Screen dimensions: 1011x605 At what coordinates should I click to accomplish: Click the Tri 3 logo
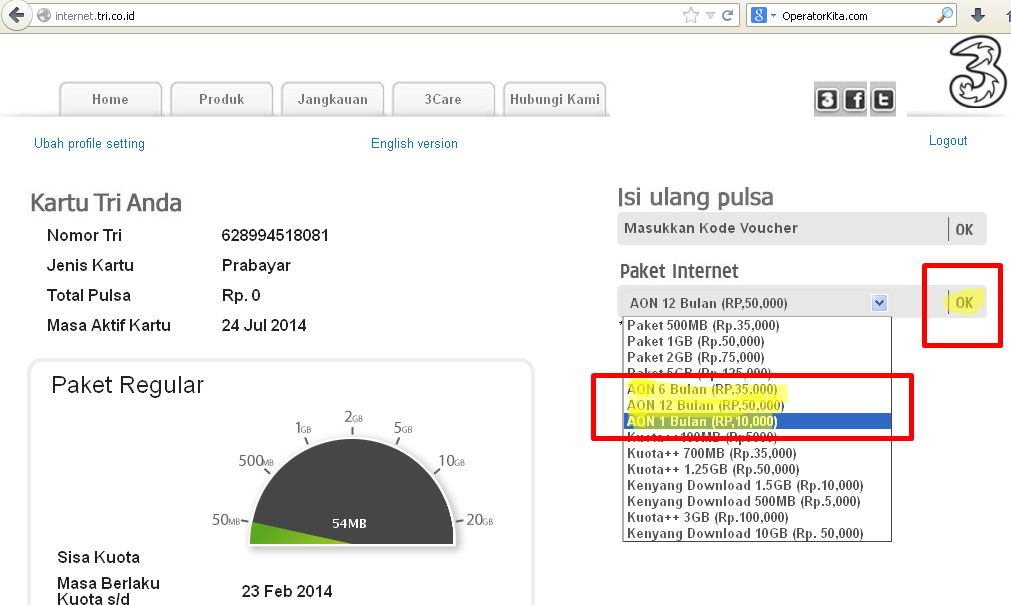(x=976, y=72)
